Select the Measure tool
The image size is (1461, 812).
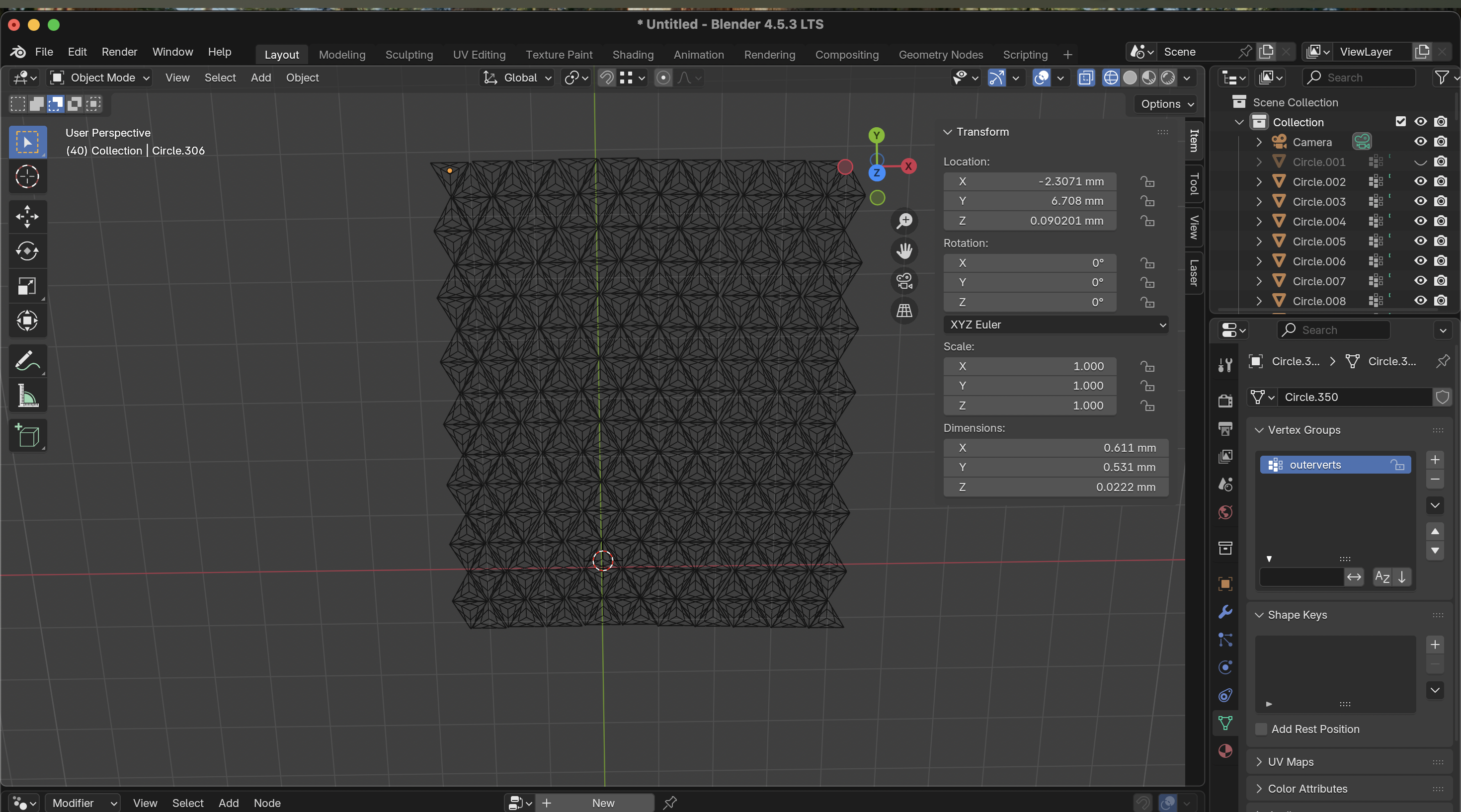tap(27, 396)
